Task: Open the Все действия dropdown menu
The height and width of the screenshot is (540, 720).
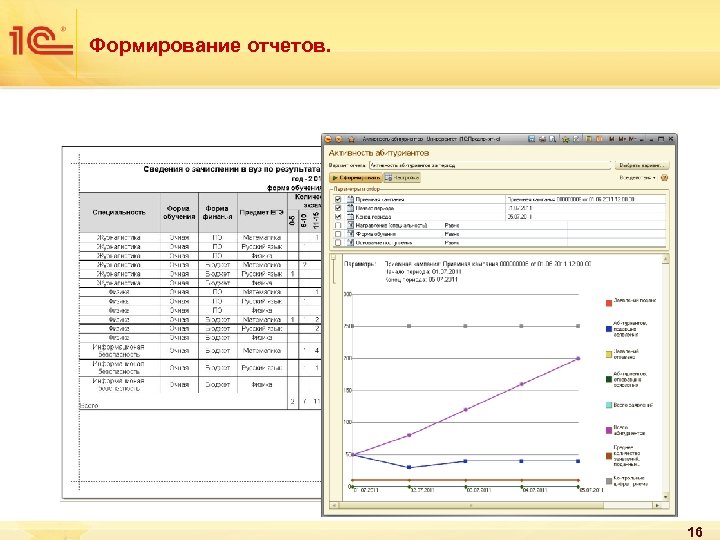Action: pos(637,178)
